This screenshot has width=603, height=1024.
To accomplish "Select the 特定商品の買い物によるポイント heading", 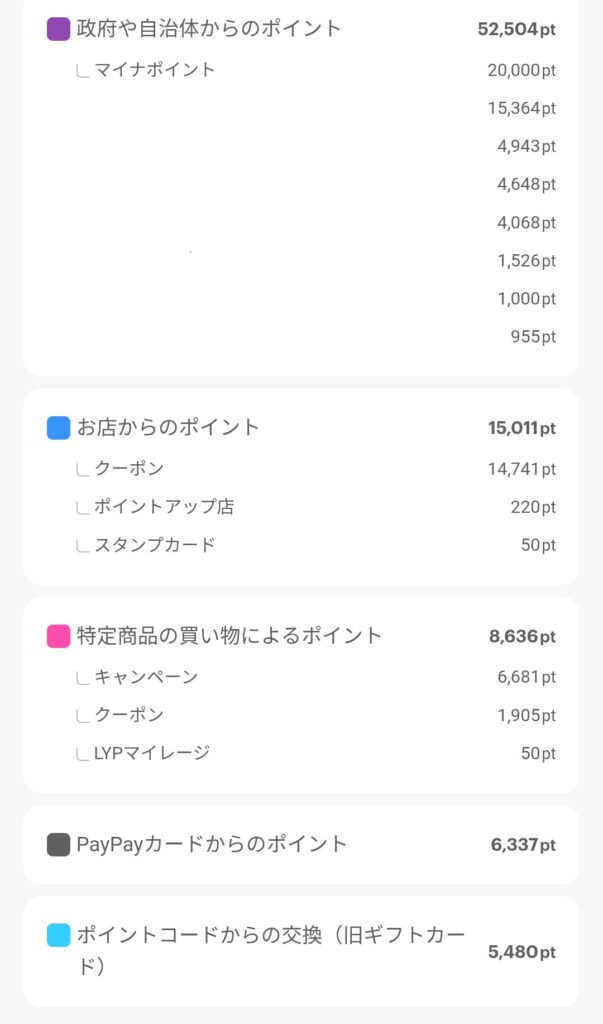I will click(x=229, y=636).
